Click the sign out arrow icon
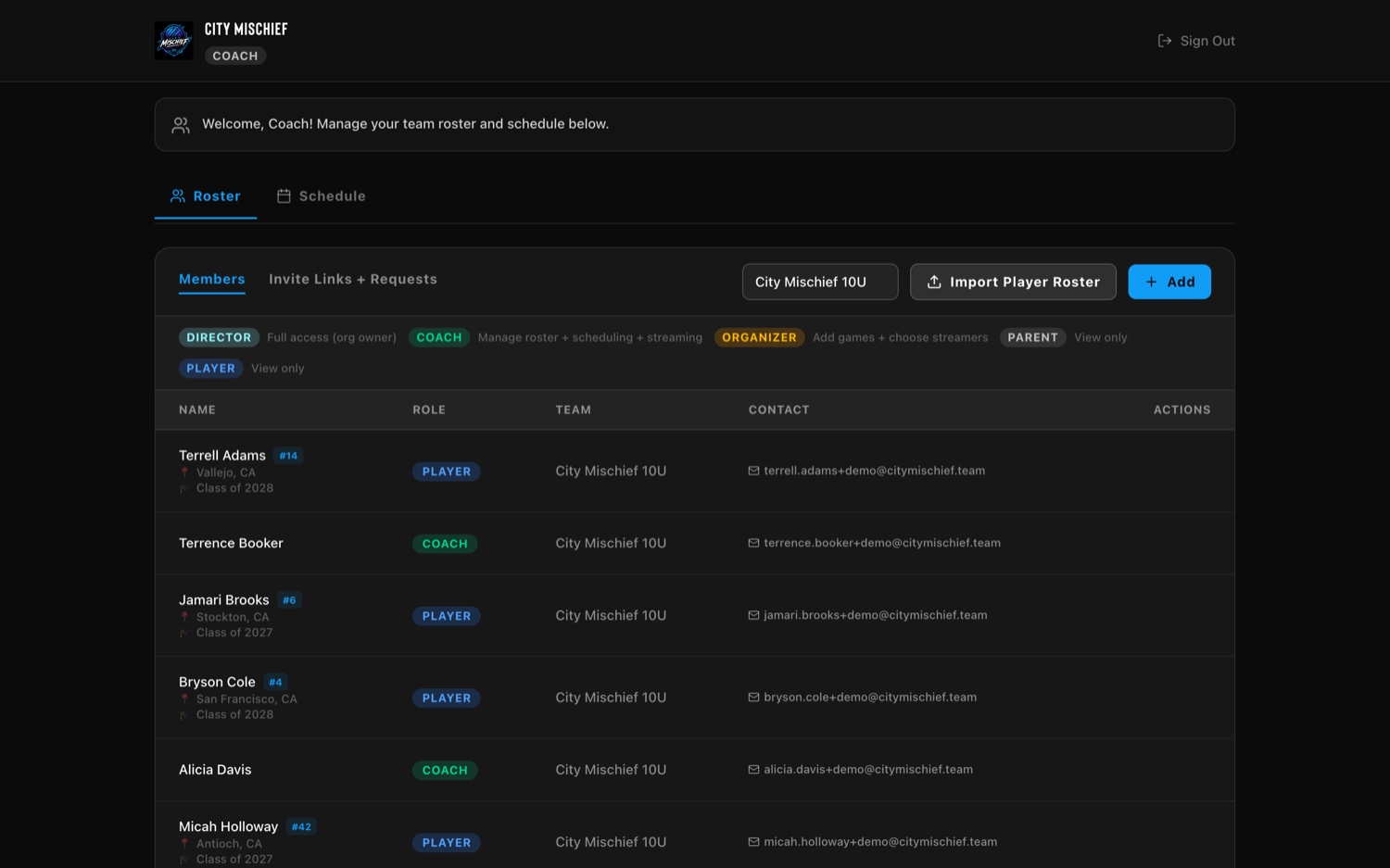Viewport: 1390px width, 868px height. tap(1165, 41)
